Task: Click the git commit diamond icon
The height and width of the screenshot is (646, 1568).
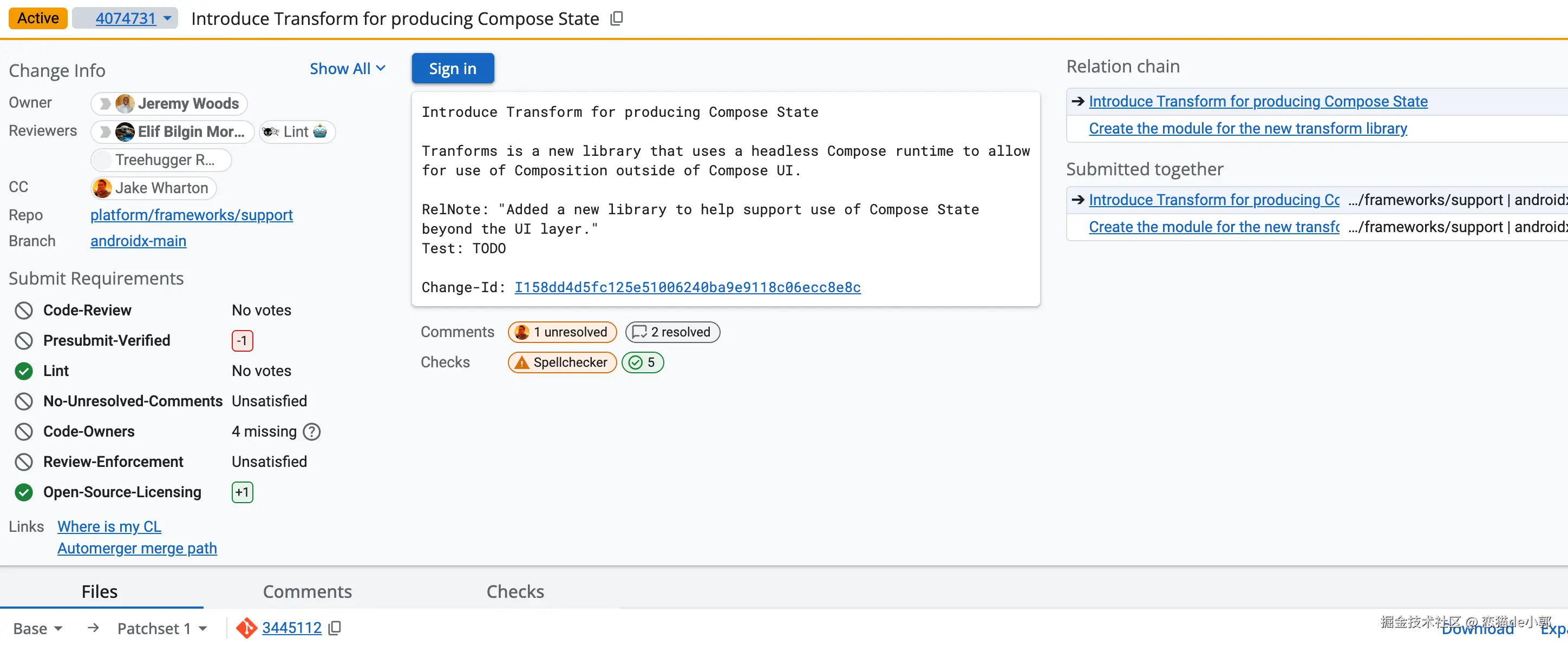Action: coord(246,628)
